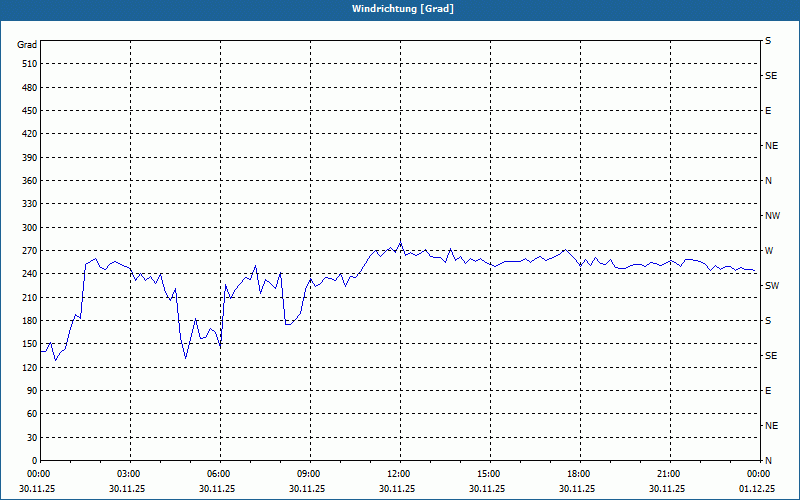This screenshot has width=800, height=500.
Task: Click the 270 degree axis label
Action: pos(30,251)
